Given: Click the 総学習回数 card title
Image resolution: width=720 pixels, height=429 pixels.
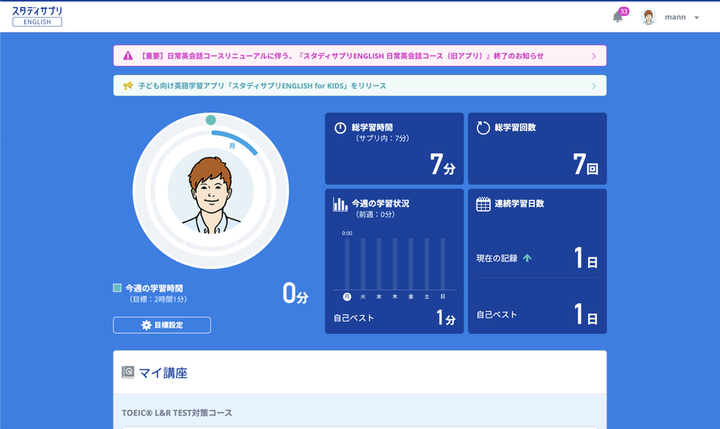Looking at the screenshot, I should point(515,128).
